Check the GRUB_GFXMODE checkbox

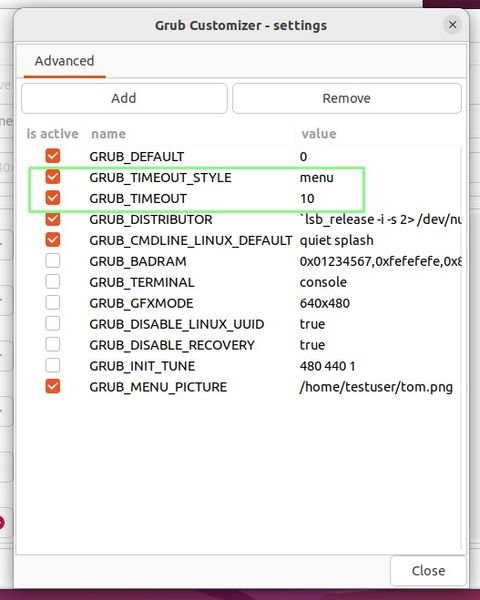point(53,303)
